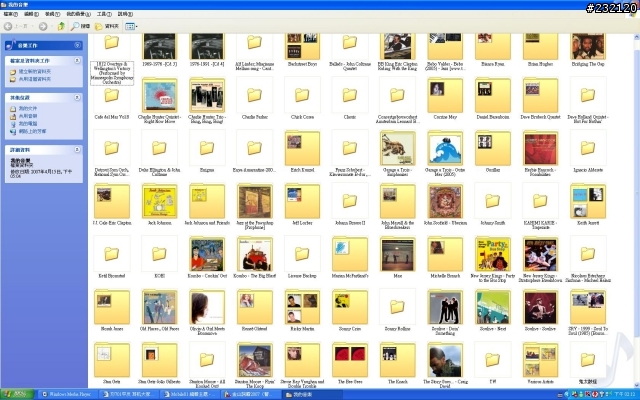Open the Forward button history dropdown arrow
The image size is (640, 400).
tap(51, 27)
